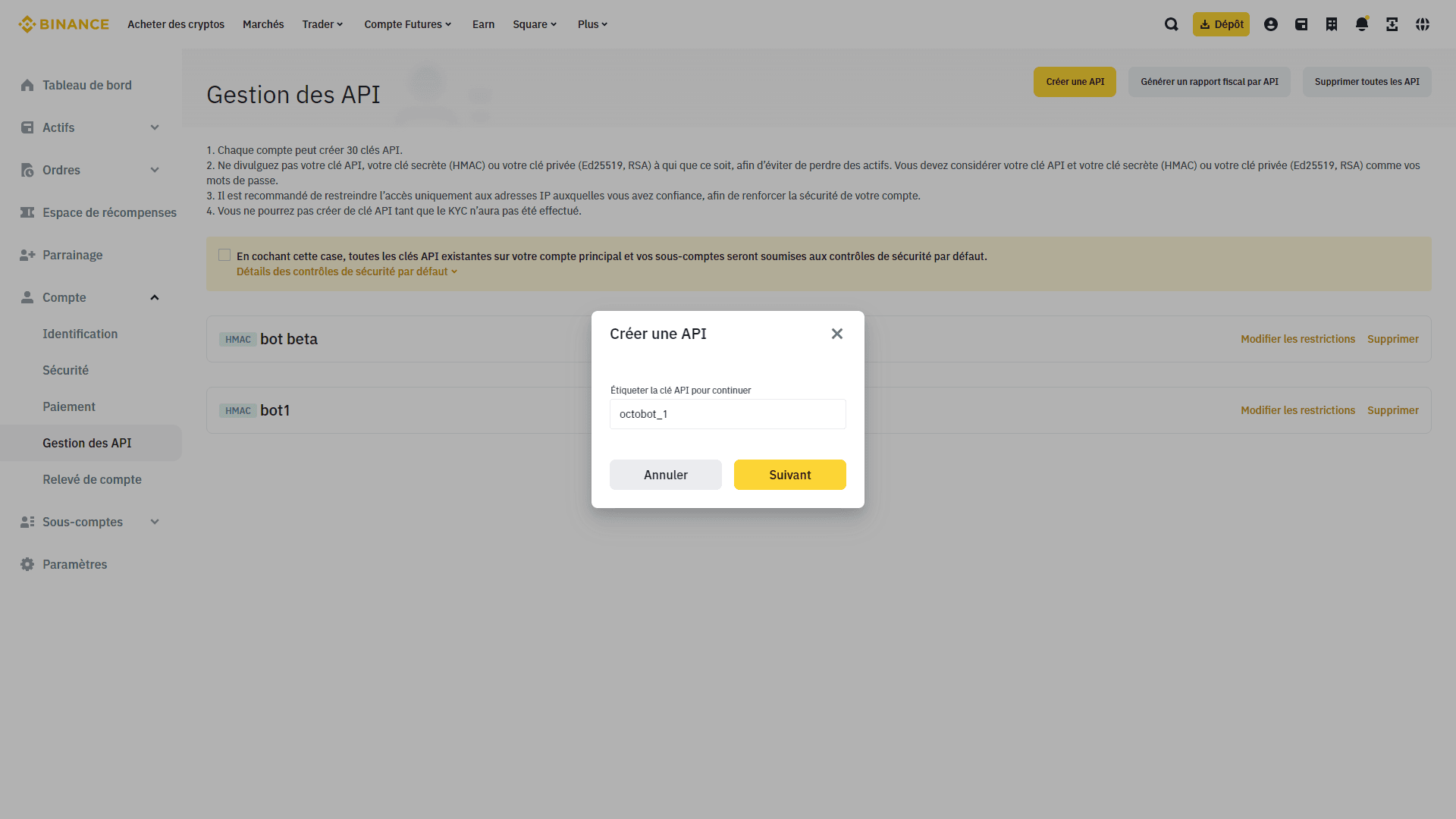Screen dimensions: 1456x819
Task: Open Identification in the sidebar
Action: 80,334
